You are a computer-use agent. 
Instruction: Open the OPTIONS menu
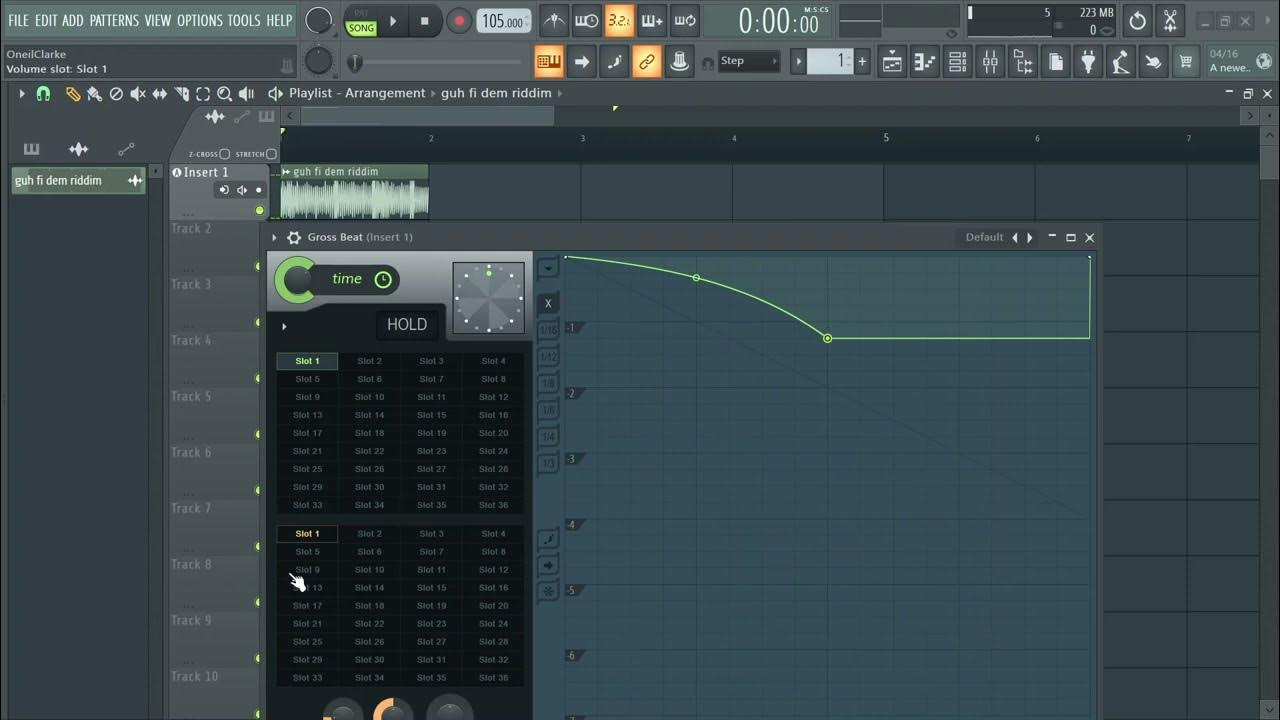[199, 20]
